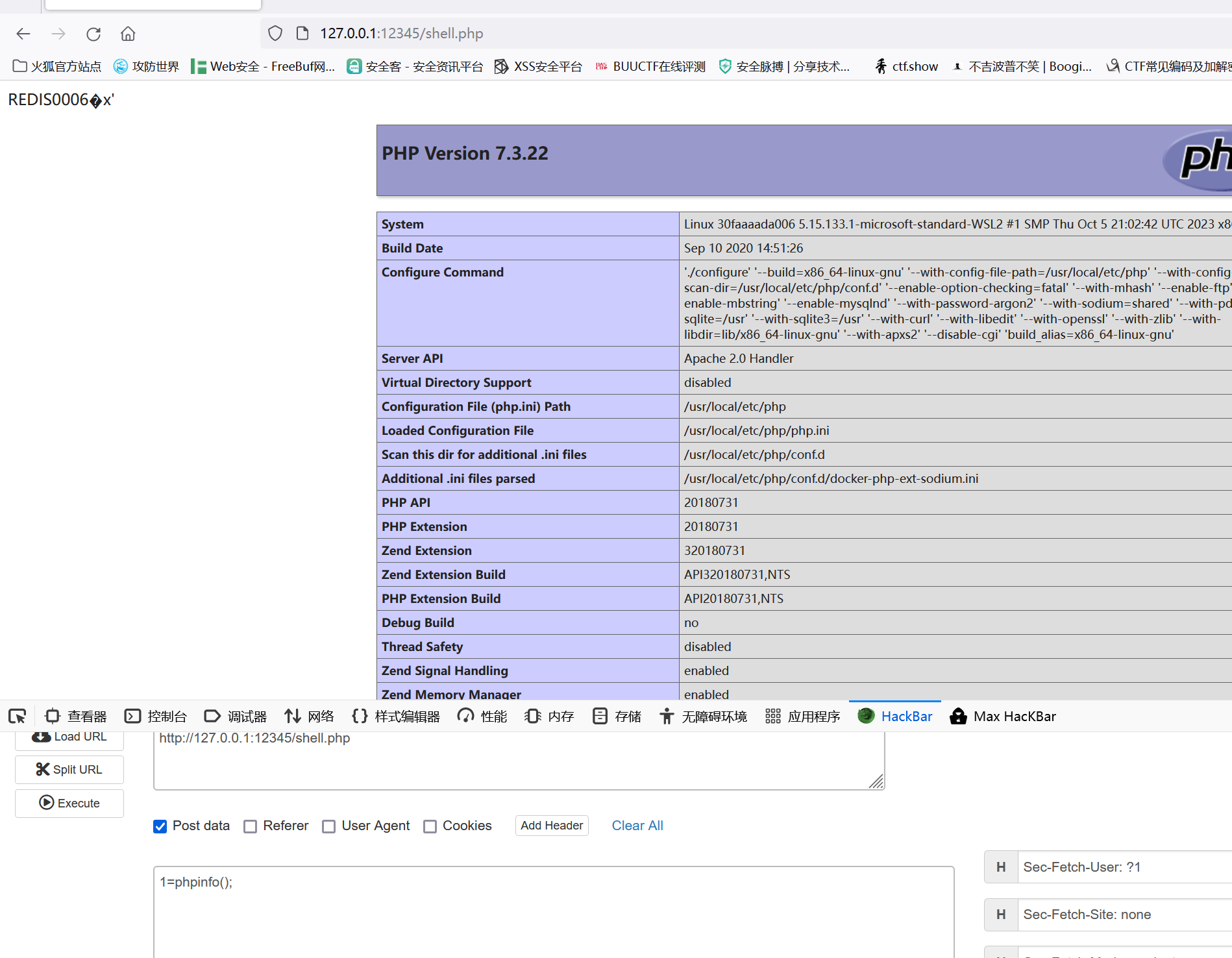The height and width of the screenshot is (958, 1232).
Task: Switch to the 样式编辑器 style editor tab
Action: pos(396,716)
